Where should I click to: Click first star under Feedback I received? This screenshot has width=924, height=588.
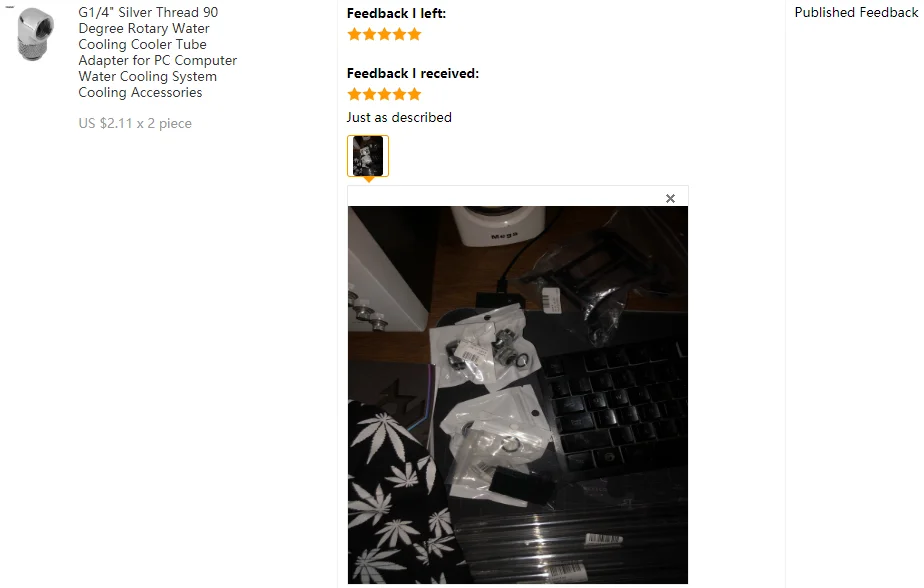pyautogui.click(x=354, y=94)
